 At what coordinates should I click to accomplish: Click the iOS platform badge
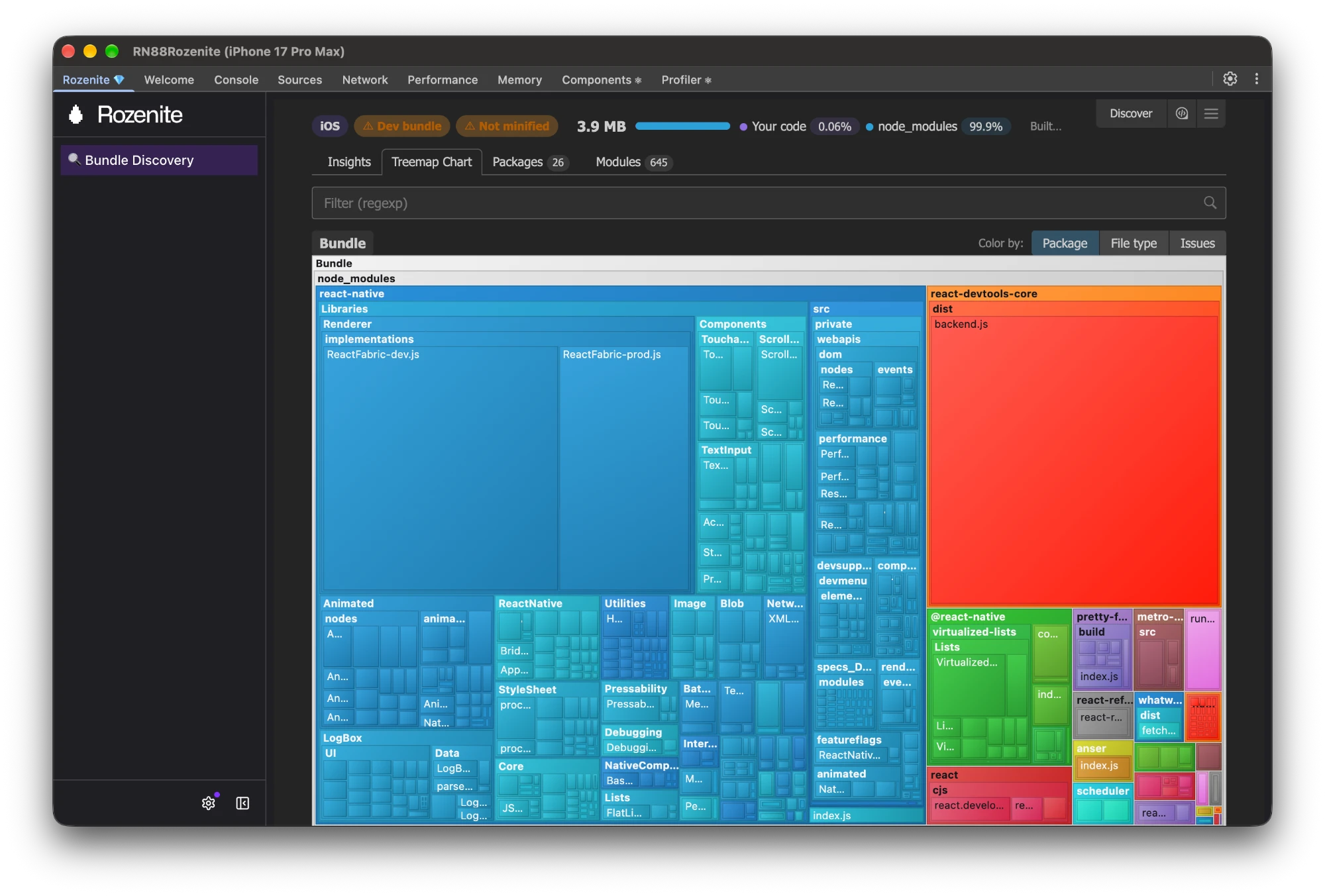(x=330, y=126)
